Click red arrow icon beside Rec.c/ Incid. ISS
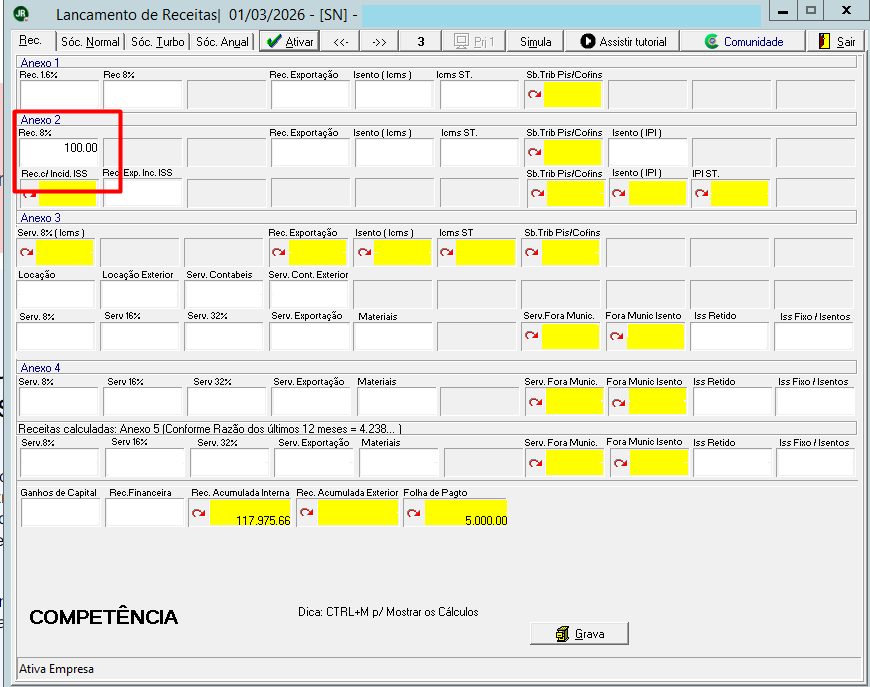This screenshot has width=870, height=687. click(29, 194)
